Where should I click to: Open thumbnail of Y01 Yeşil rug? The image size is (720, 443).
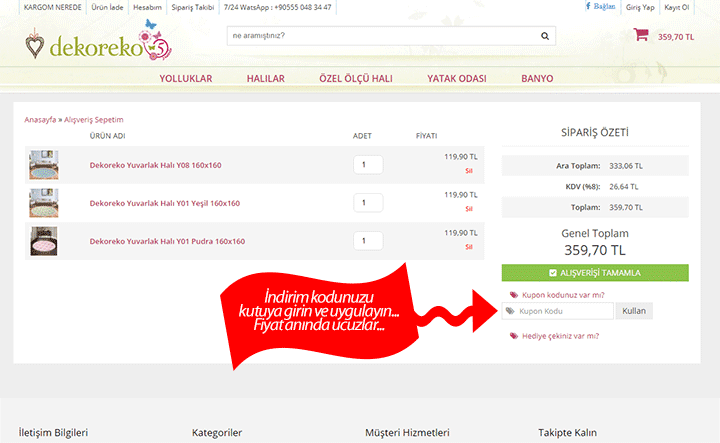tap(44, 203)
